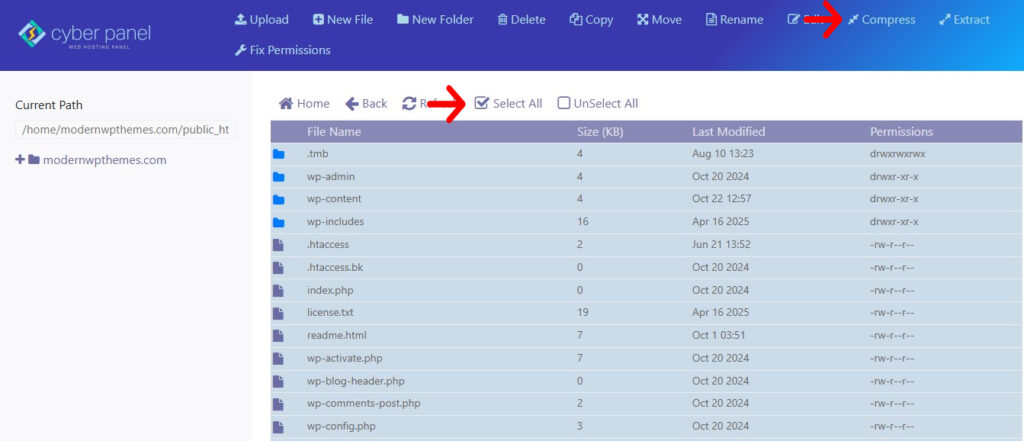Image resolution: width=1024 pixels, height=441 pixels.
Task: Click the CyberPanel logo
Action: pos(84,34)
